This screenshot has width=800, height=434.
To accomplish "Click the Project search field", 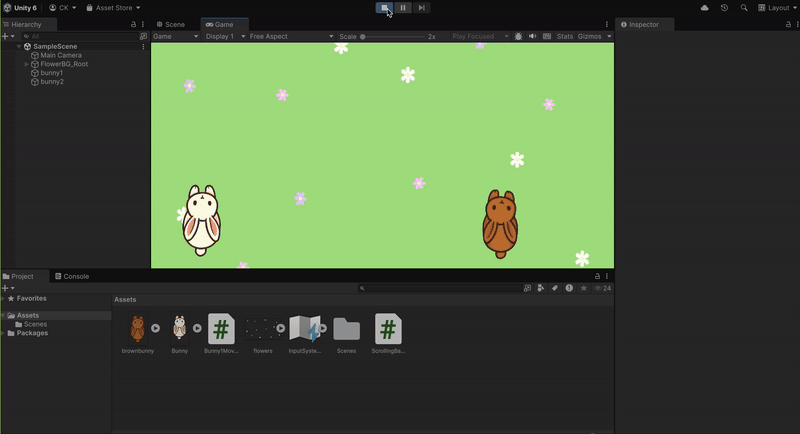I will 439,288.
